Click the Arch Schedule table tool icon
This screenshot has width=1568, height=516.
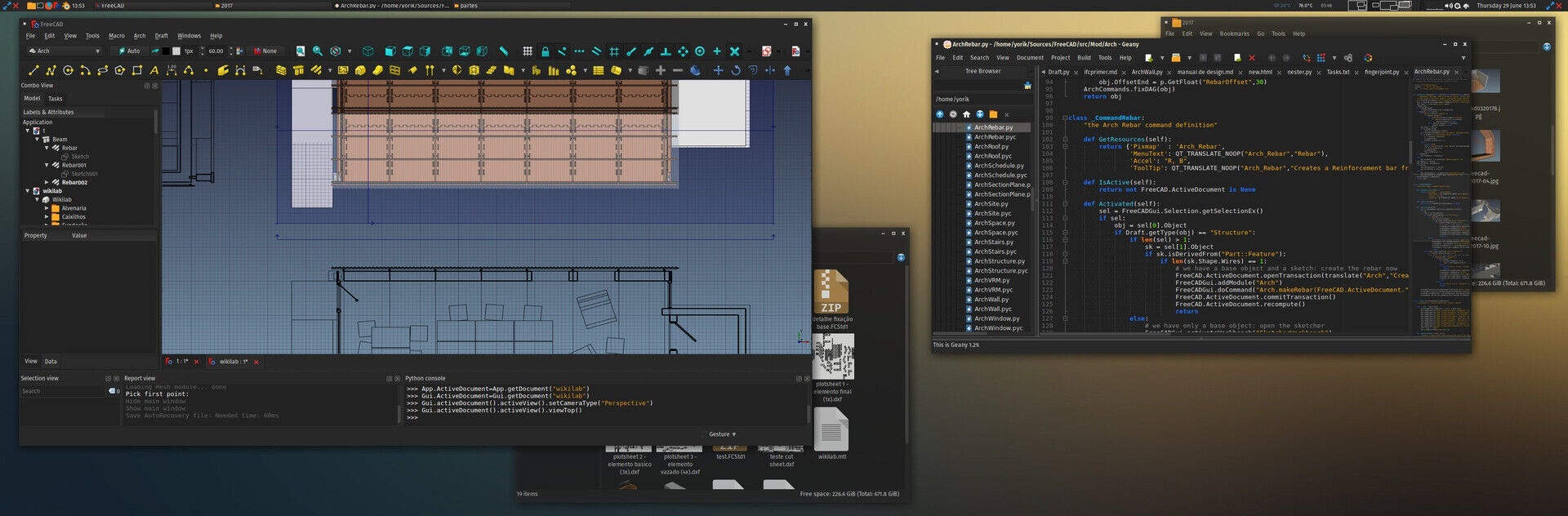click(x=598, y=70)
